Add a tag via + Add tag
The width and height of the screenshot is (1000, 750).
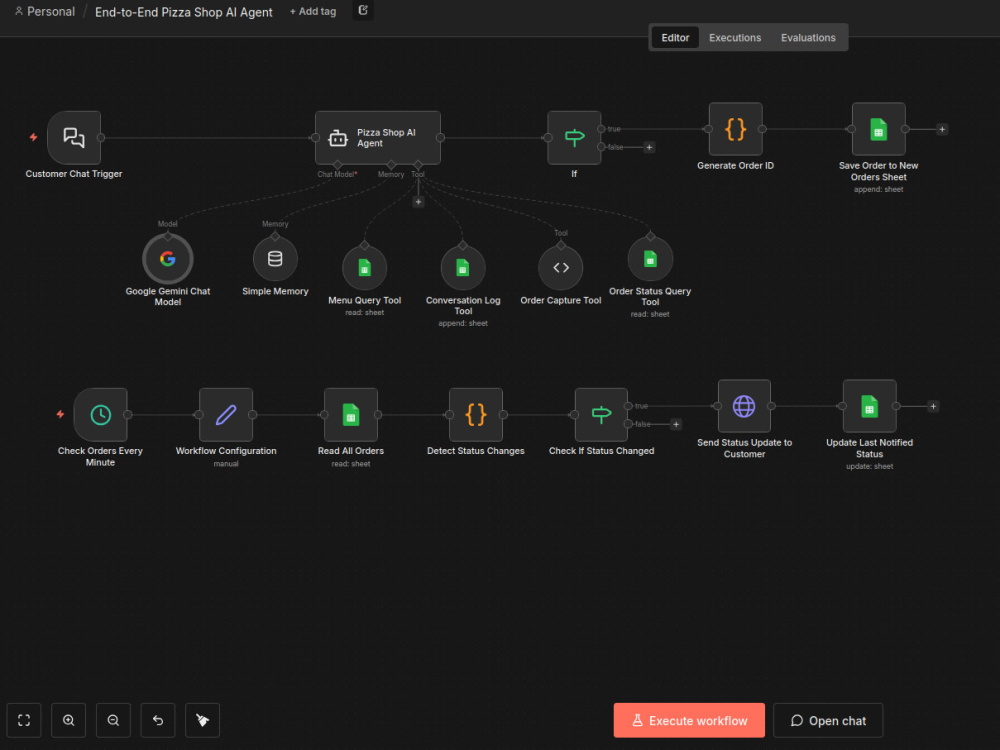click(x=312, y=11)
